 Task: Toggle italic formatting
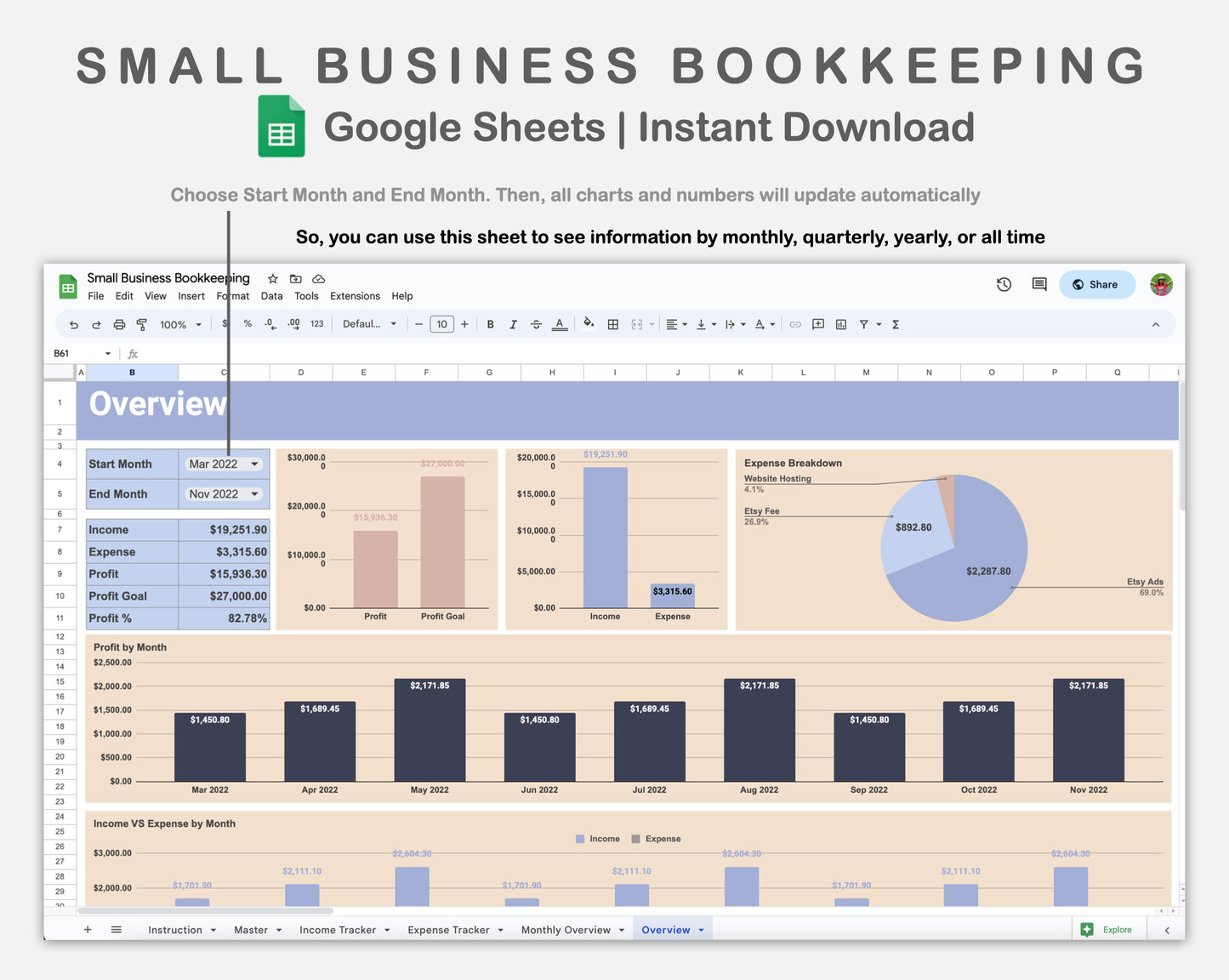[514, 324]
